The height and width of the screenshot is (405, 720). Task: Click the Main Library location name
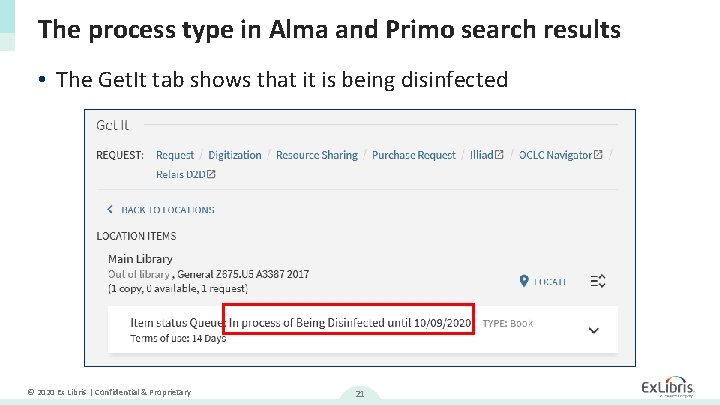click(140, 259)
